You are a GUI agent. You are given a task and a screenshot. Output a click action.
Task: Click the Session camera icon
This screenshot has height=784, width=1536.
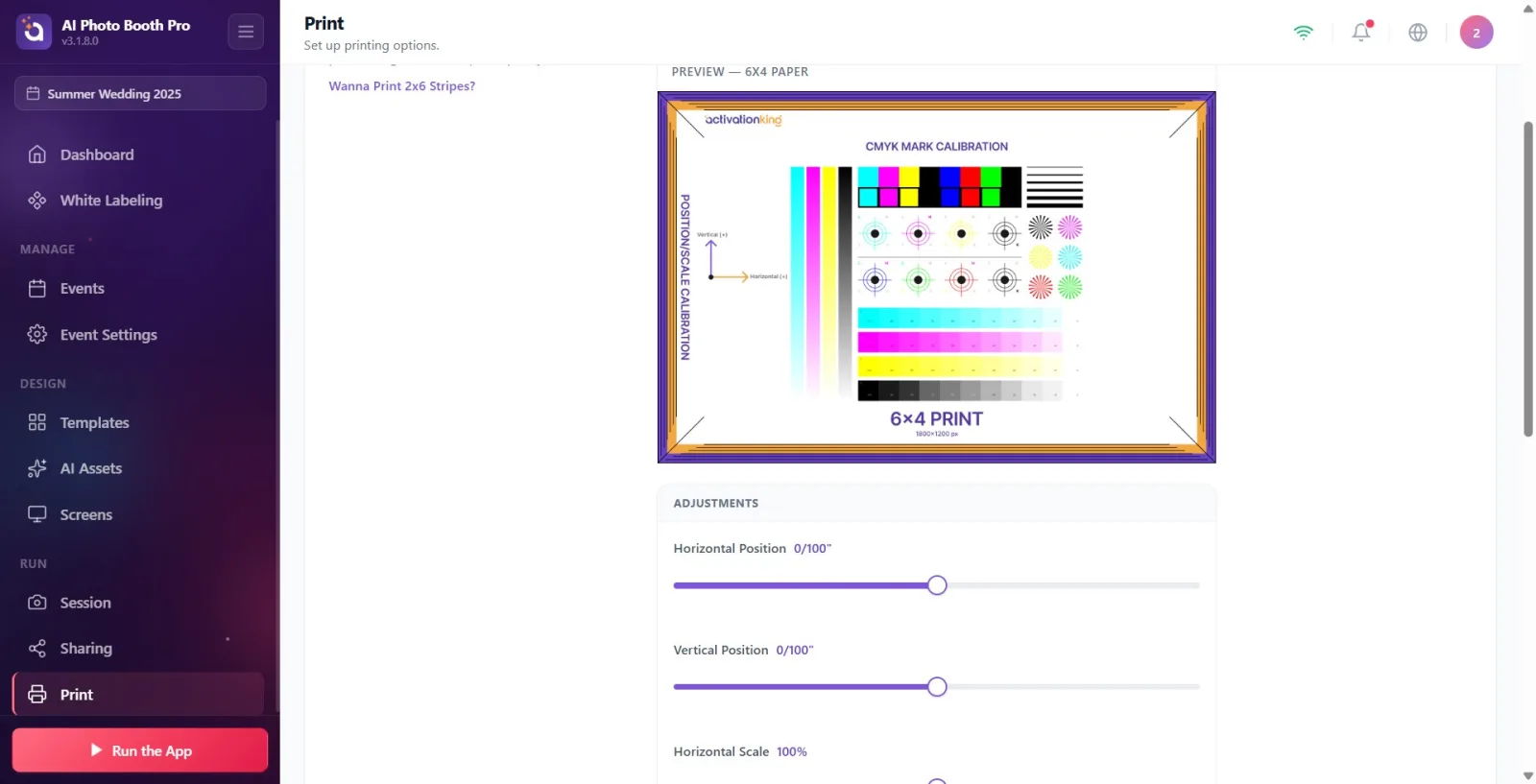tap(37, 604)
